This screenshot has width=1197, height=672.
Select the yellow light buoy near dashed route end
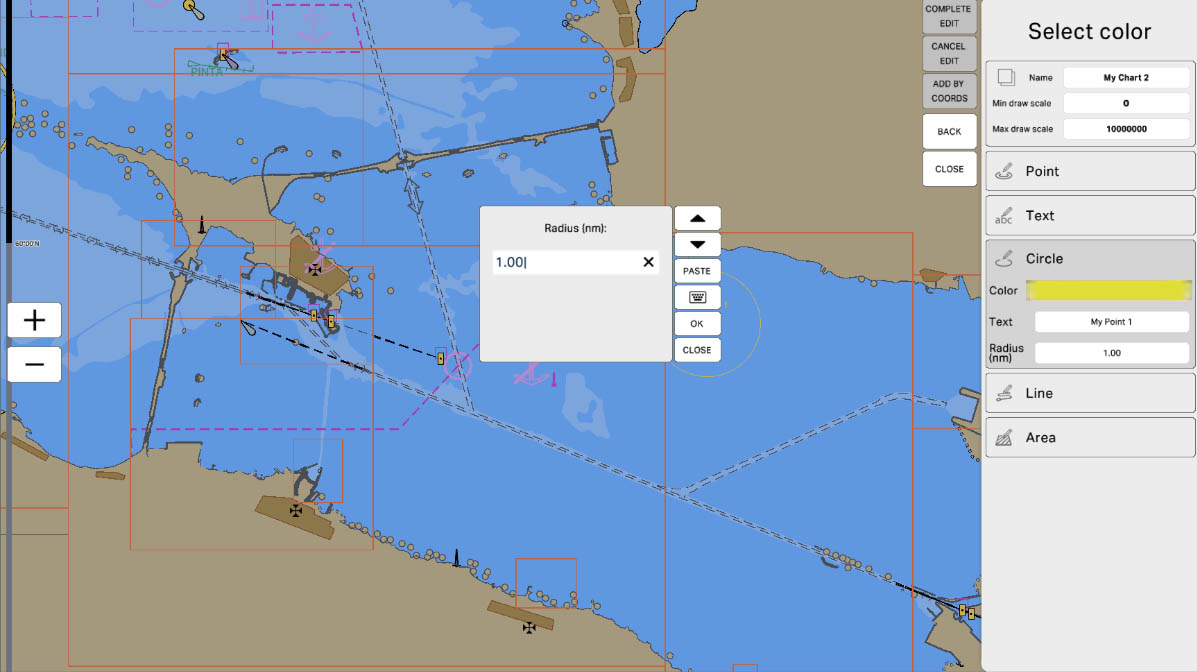[x=440, y=358]
